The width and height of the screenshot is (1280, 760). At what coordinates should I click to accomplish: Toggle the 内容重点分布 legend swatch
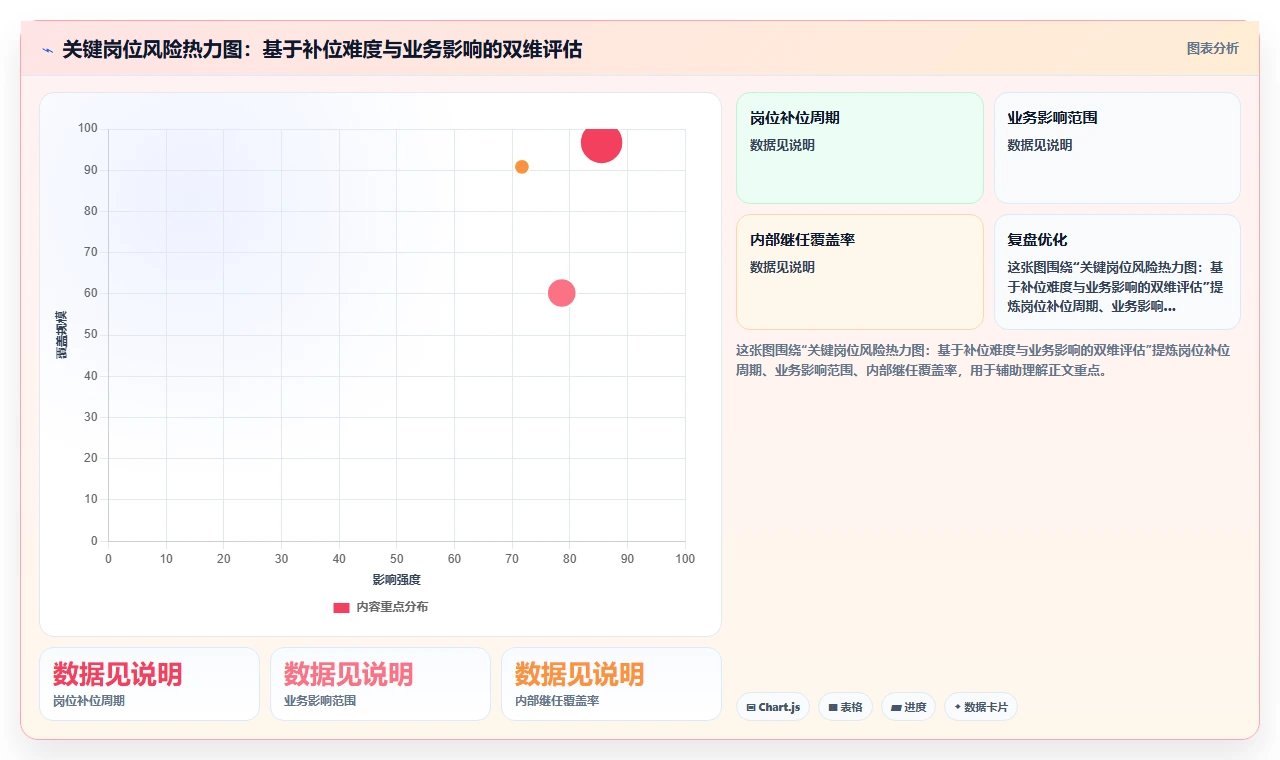pos(341,607)
